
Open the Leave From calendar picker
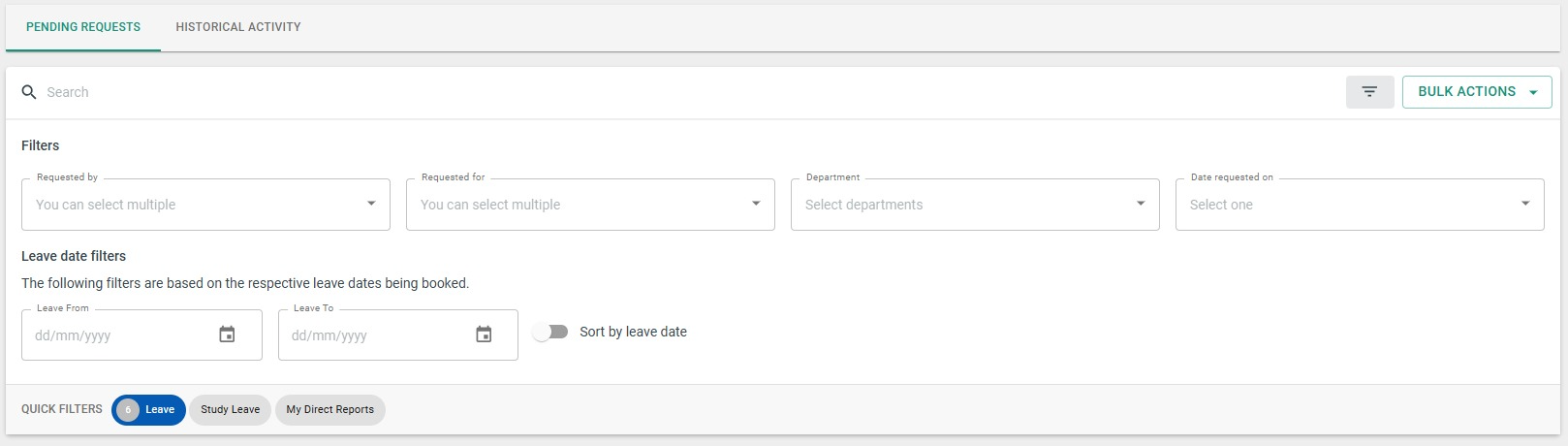227,334
